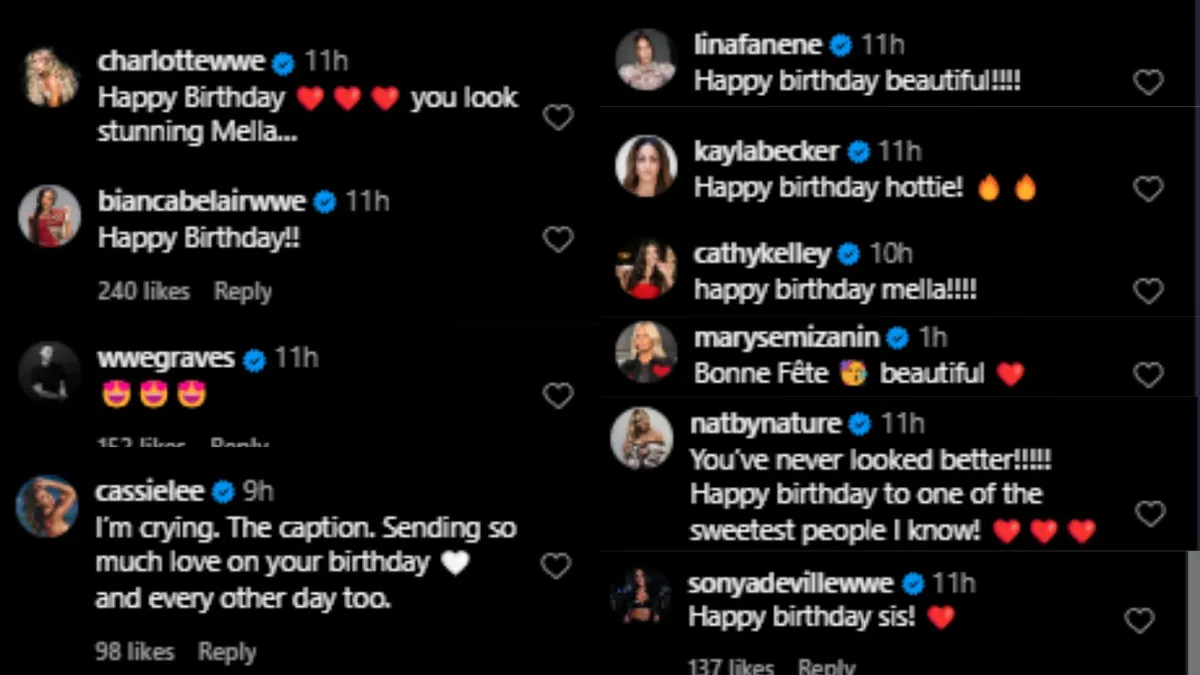The width and height of the screenshot is (1200, 675).
Task: Heart cathykelley's happy birthday mella comment
Action: coord(1148,291)
